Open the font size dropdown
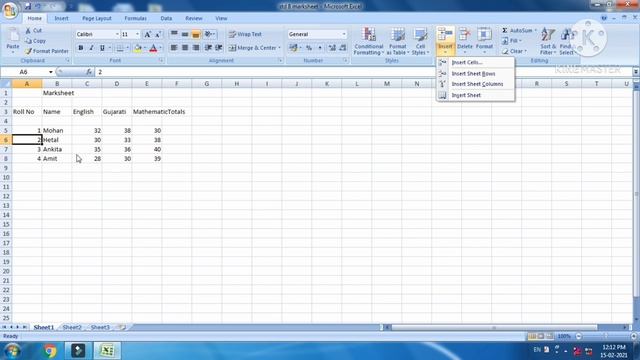 pos(138,34)
